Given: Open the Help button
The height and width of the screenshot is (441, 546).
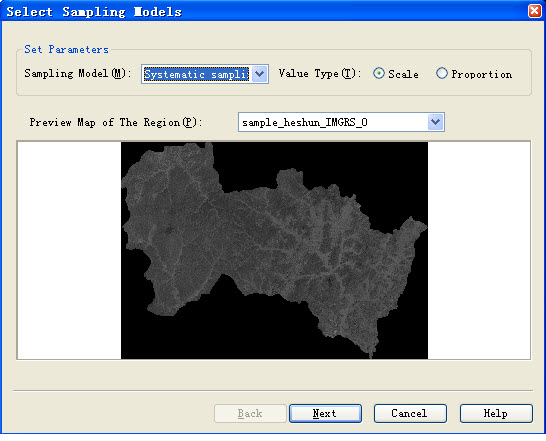Looking at the screenshot, I should (496, 413).
